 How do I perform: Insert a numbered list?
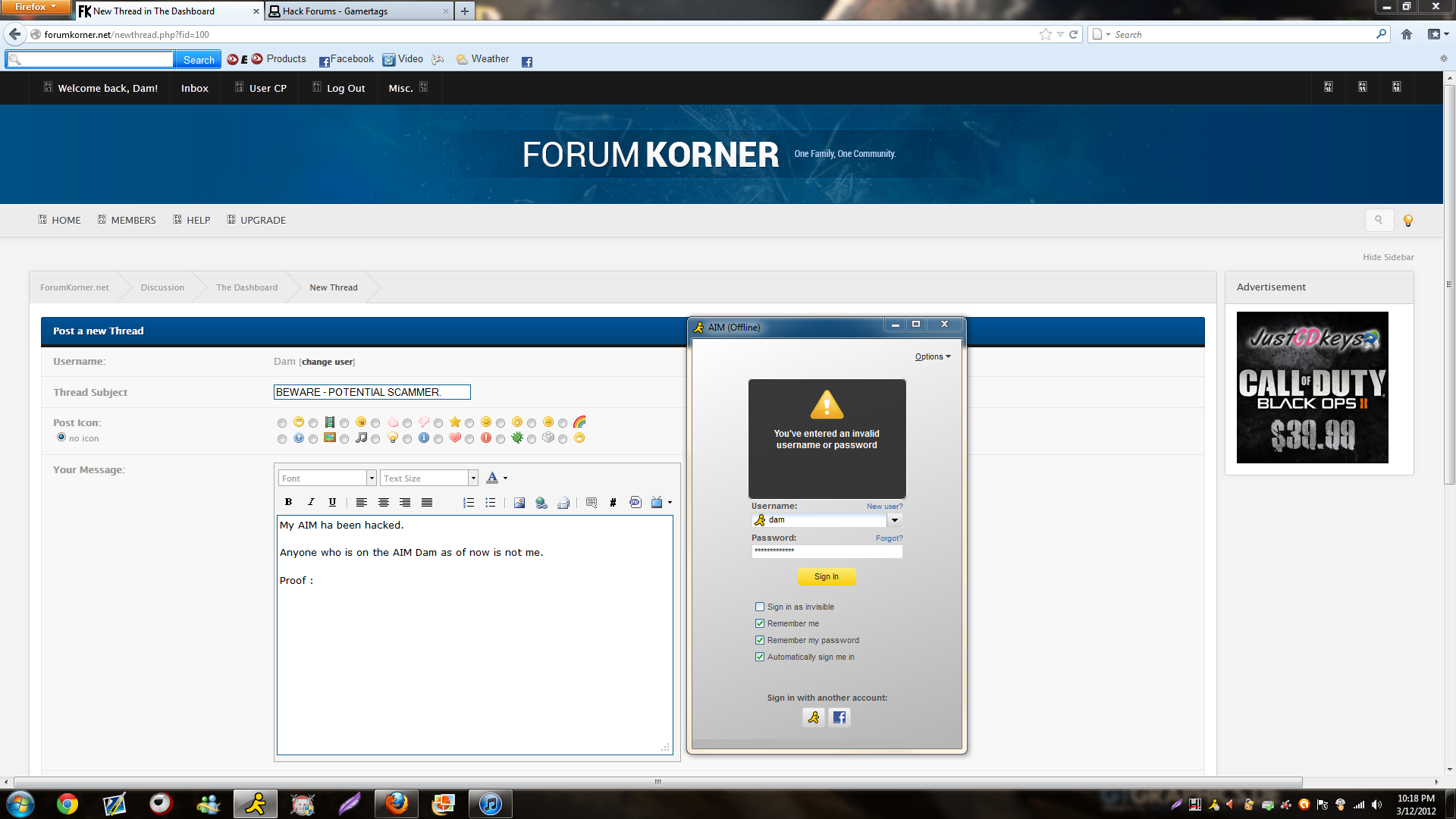point(468,502)
